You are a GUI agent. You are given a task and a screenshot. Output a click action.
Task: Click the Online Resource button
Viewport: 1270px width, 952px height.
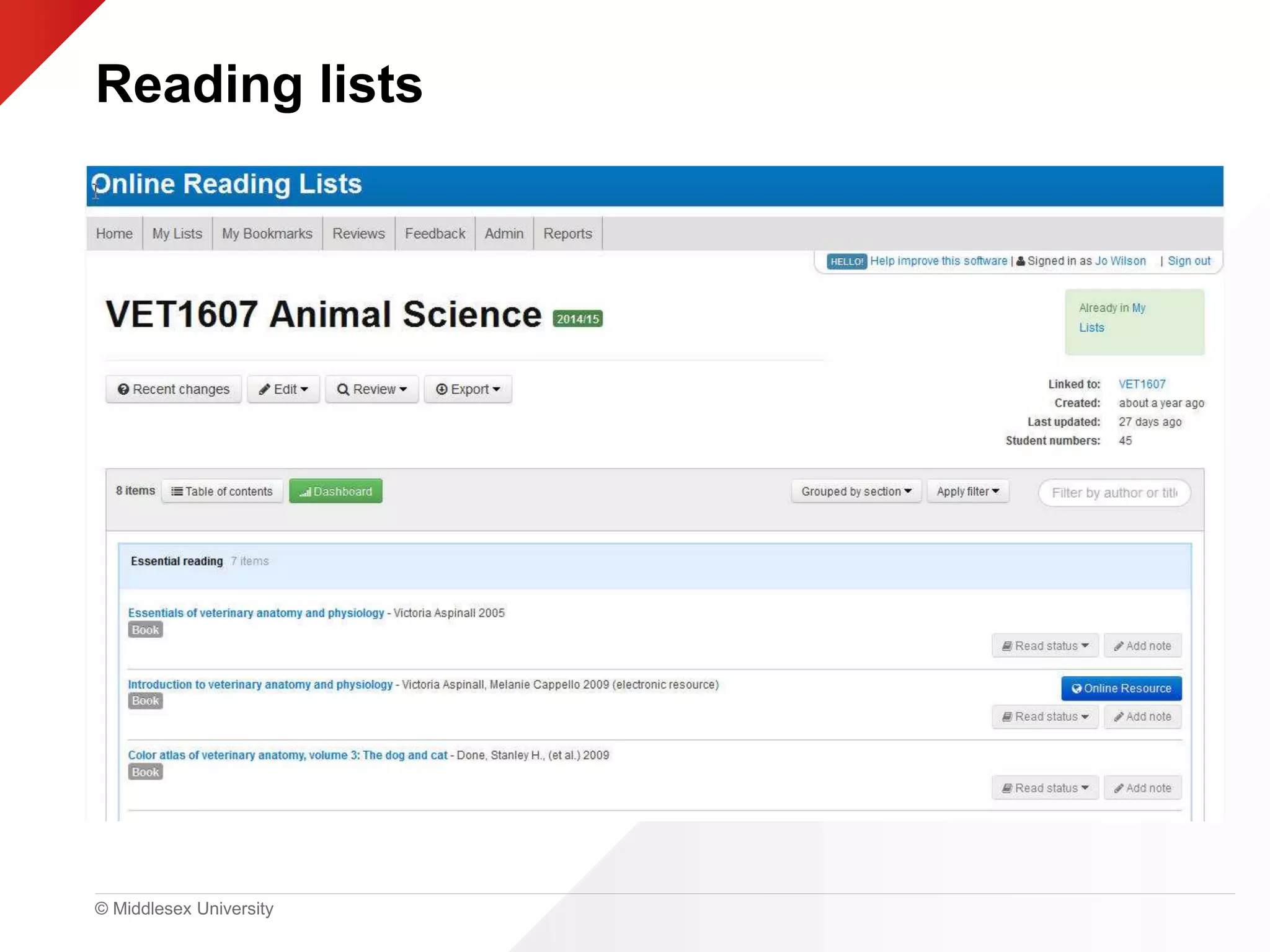[1121, 689]
